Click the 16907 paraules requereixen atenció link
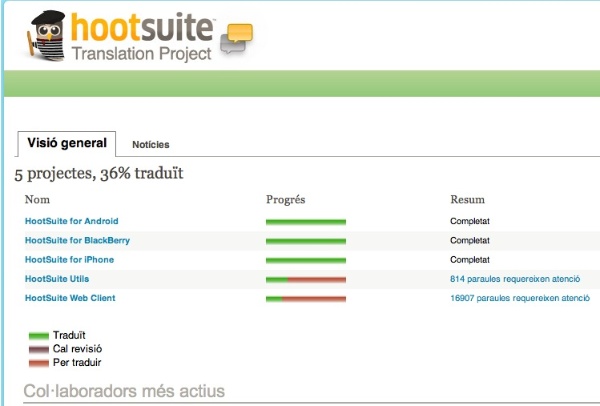 point(520,298)
